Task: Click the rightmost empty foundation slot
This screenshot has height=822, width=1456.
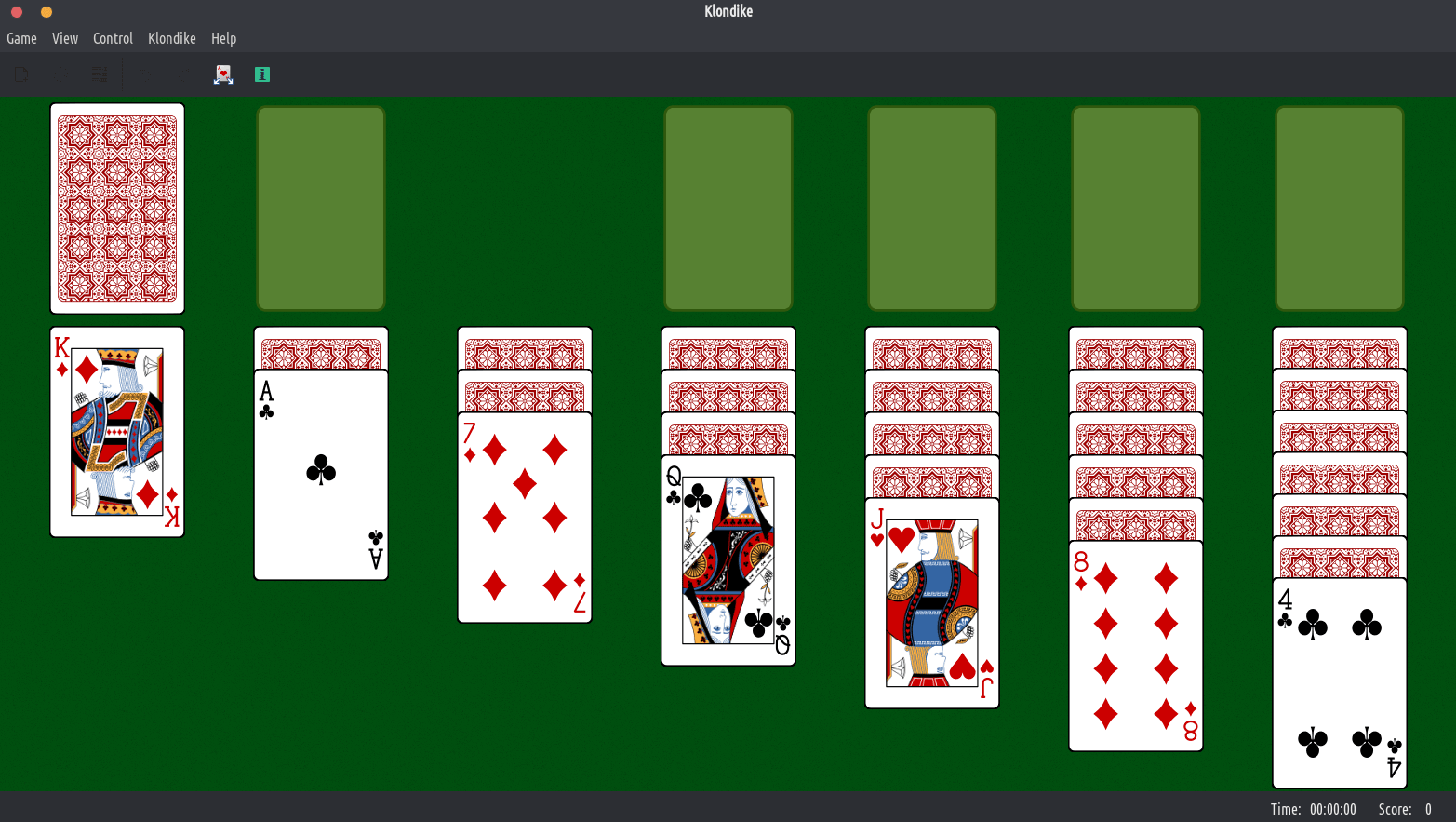Action: tap(1340, 209)
